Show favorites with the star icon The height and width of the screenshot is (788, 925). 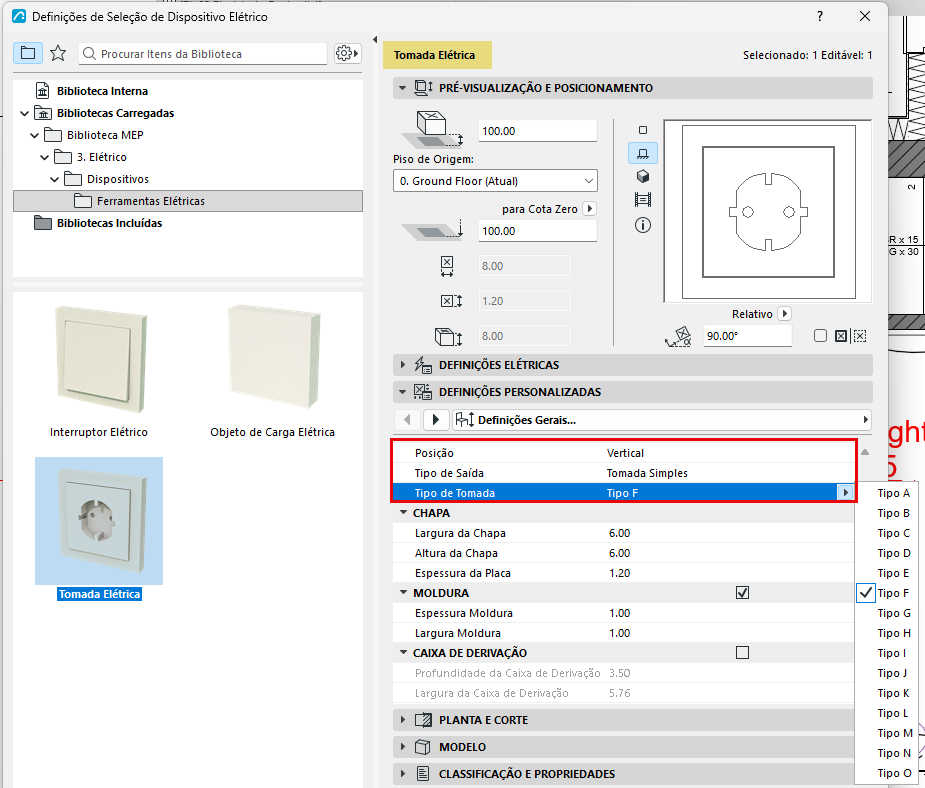(58, 53)
